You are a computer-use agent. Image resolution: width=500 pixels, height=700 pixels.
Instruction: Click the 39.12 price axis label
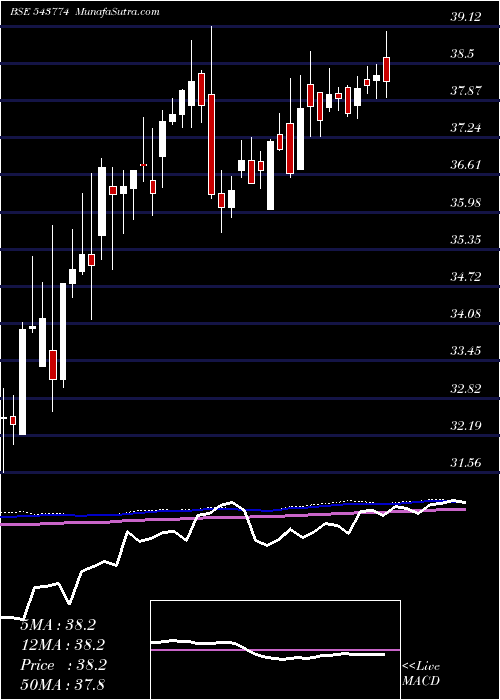[x=467, y=17]
